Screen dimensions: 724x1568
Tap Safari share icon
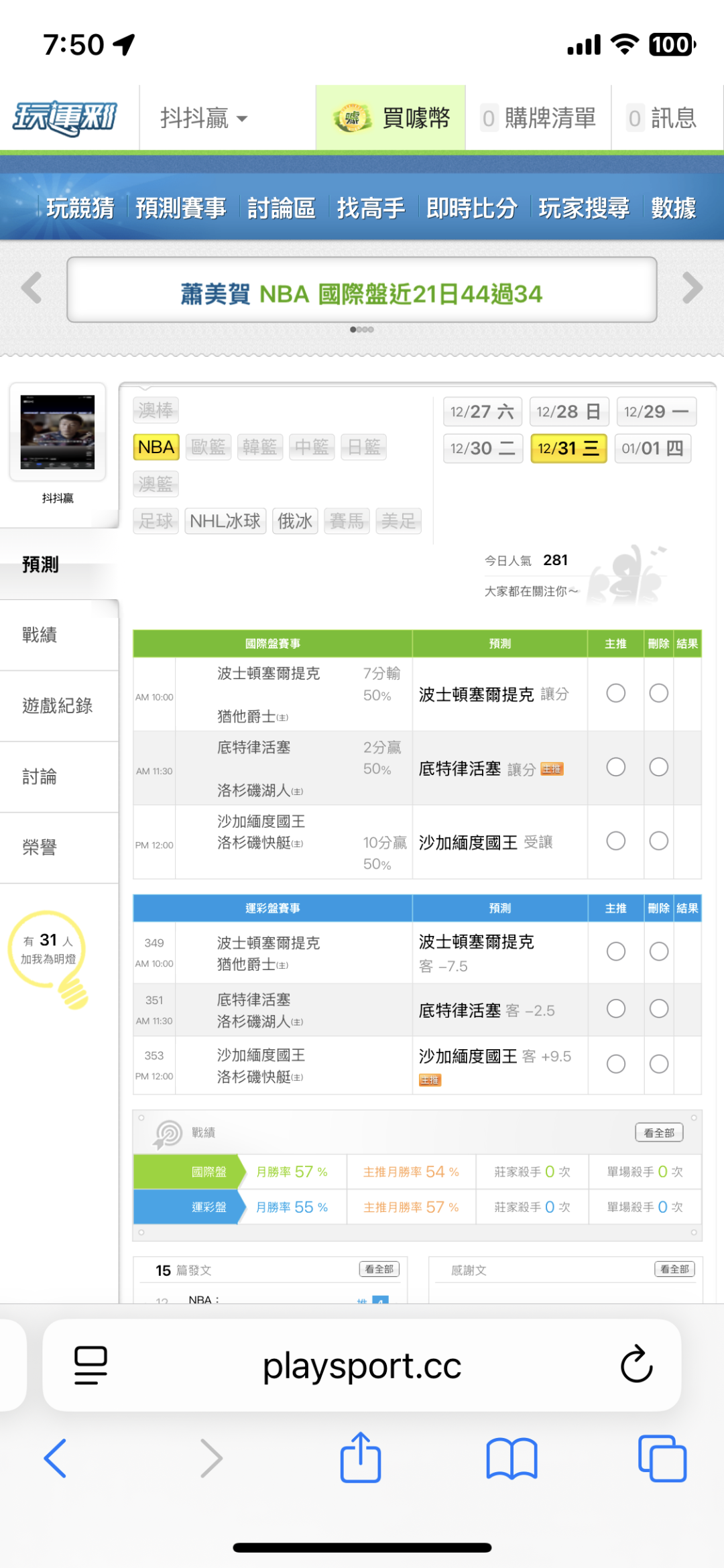[361, 1457]
